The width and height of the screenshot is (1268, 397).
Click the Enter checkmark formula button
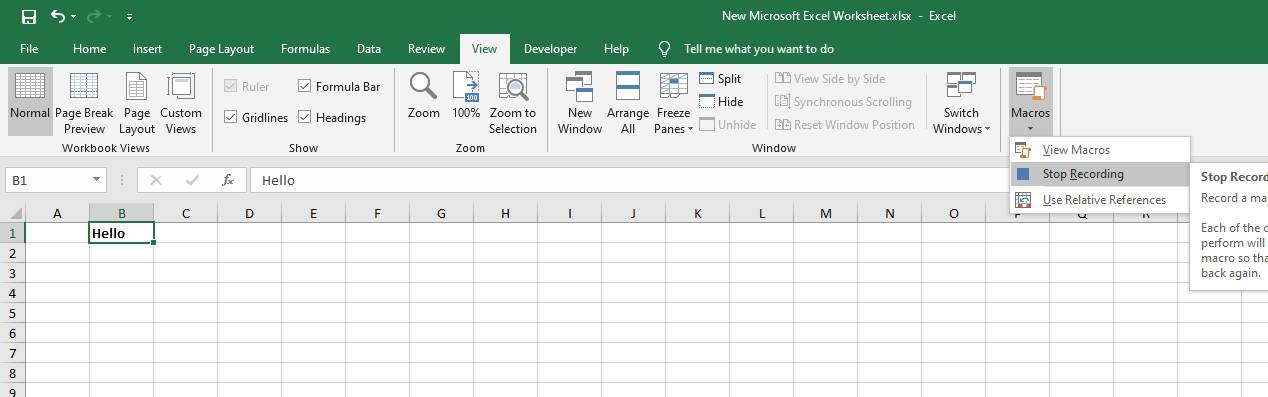point(192,180)
